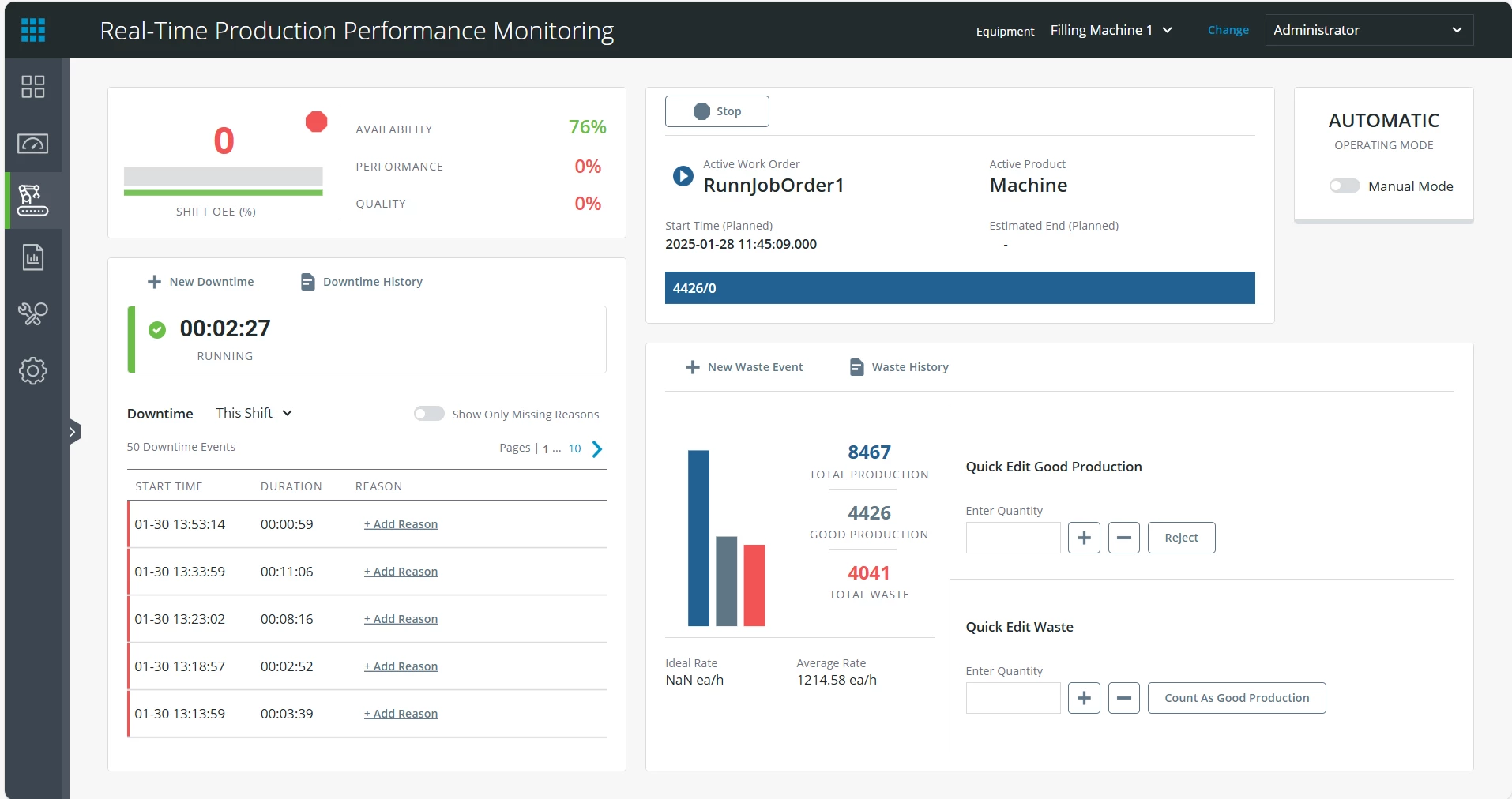Select the production line robot sidebar icon
This screenshot has width=1512, height=799.
[x=33, y=201]
